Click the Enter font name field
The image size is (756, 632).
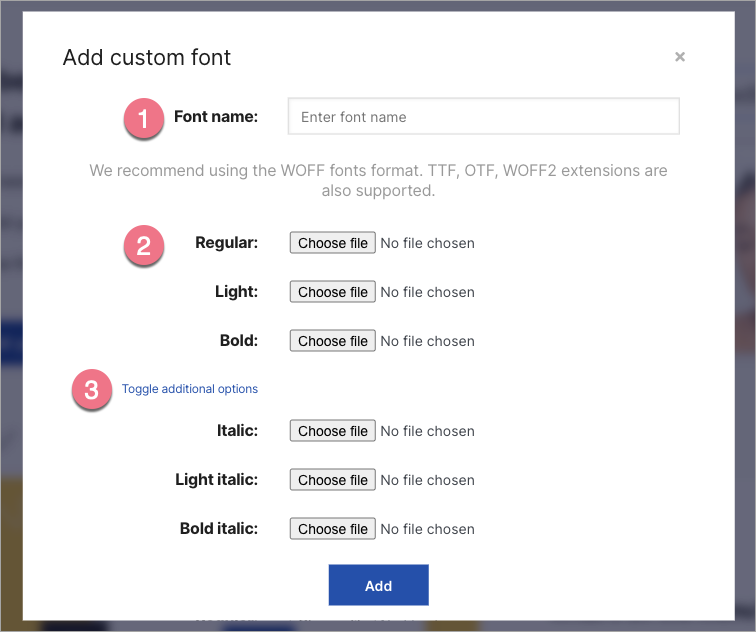tap(483, 117)
